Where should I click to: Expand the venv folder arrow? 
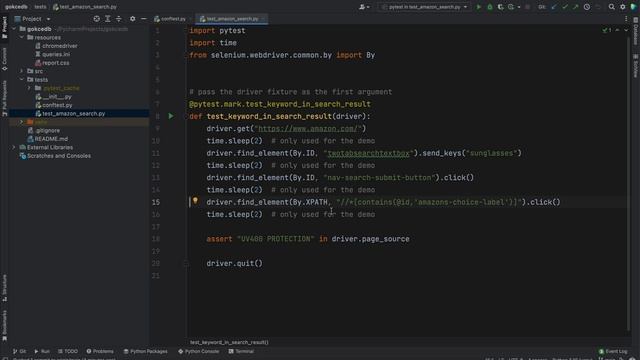22,122
